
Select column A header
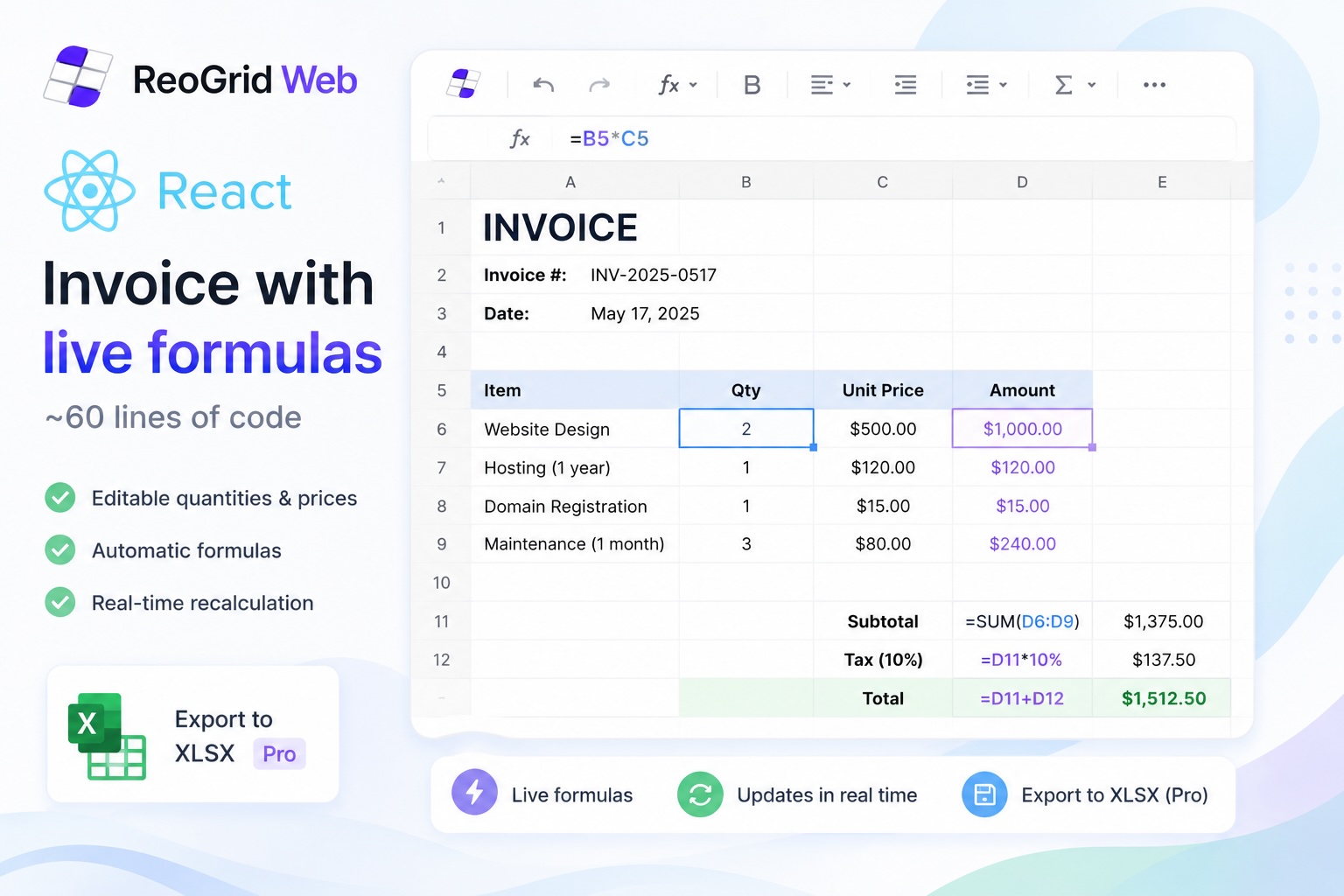point(570,182)
